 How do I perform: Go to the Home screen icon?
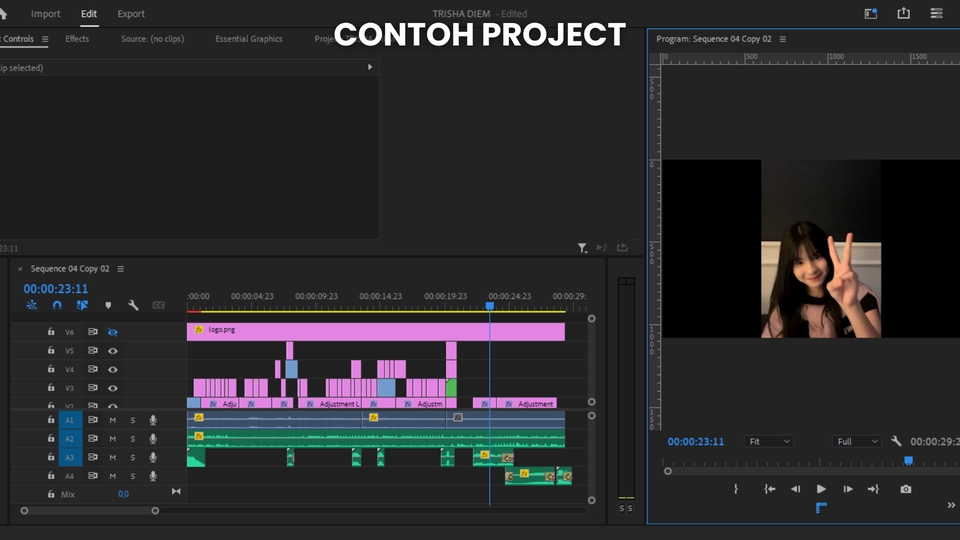(x=3, y=13)
